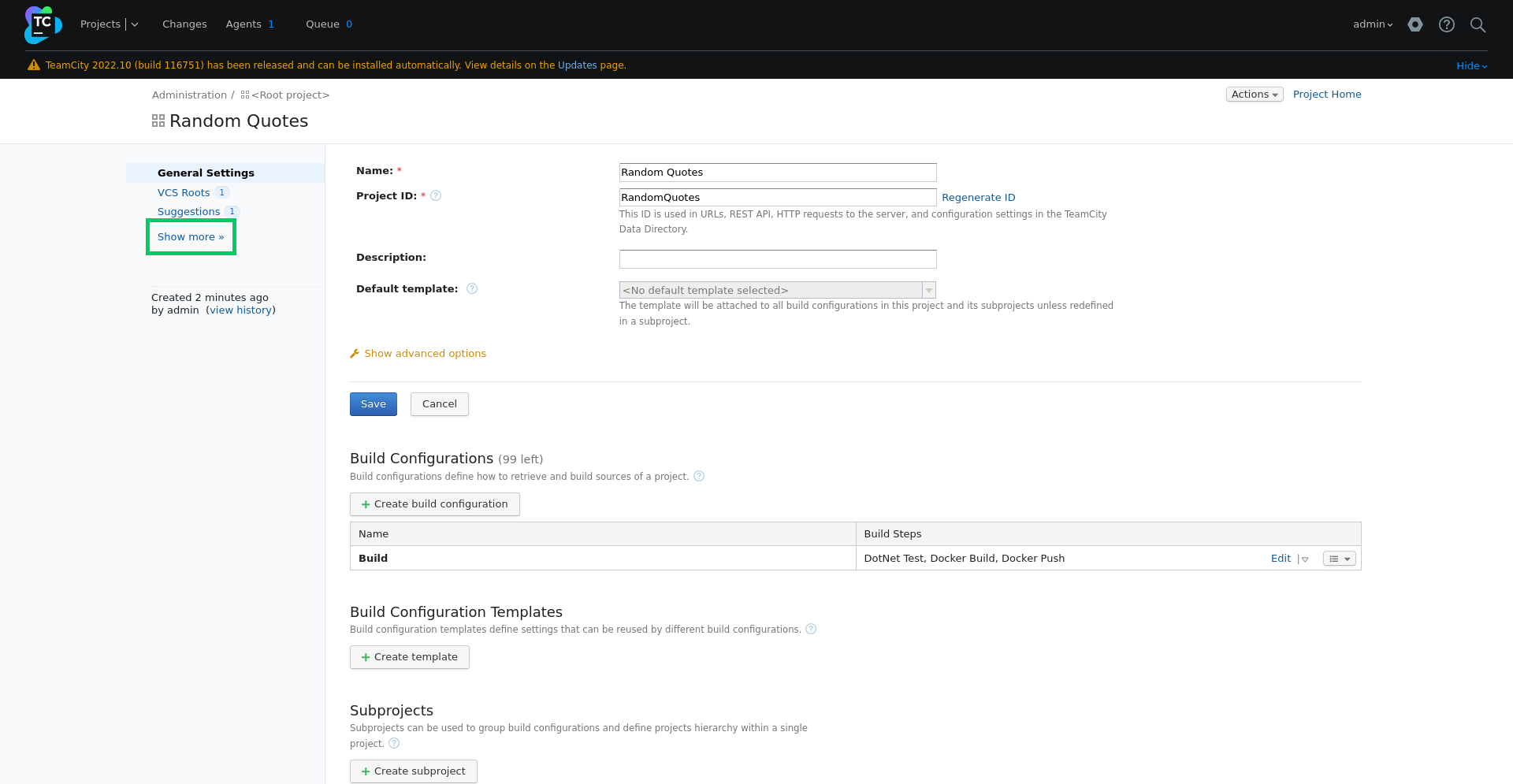The width and height of the screenshot is (1513, 784).
Task: Open Root project breadcrumb
Action: (x=290, y=95)
